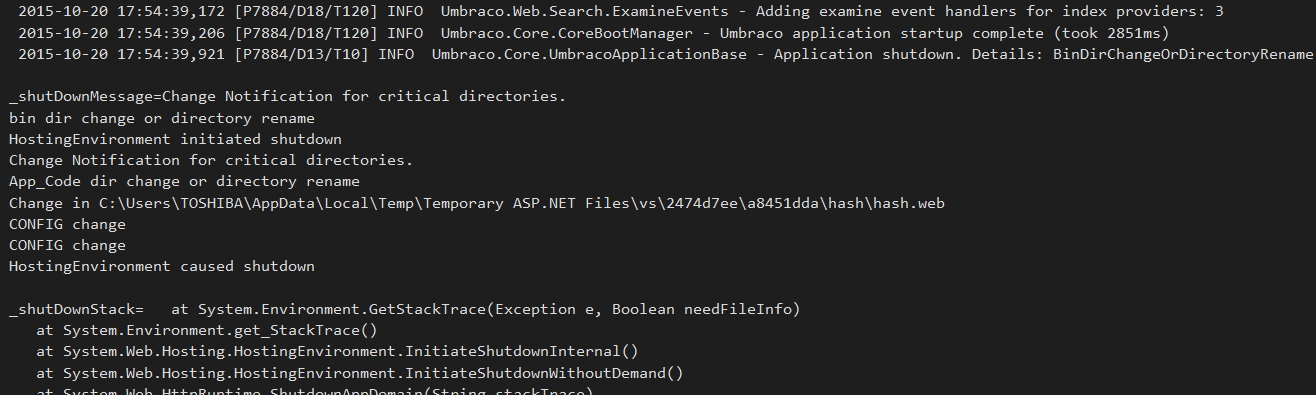Click the 'took 2851ms' startup text
This screenshot has height=395, width=1316.
pos(1112,33)
